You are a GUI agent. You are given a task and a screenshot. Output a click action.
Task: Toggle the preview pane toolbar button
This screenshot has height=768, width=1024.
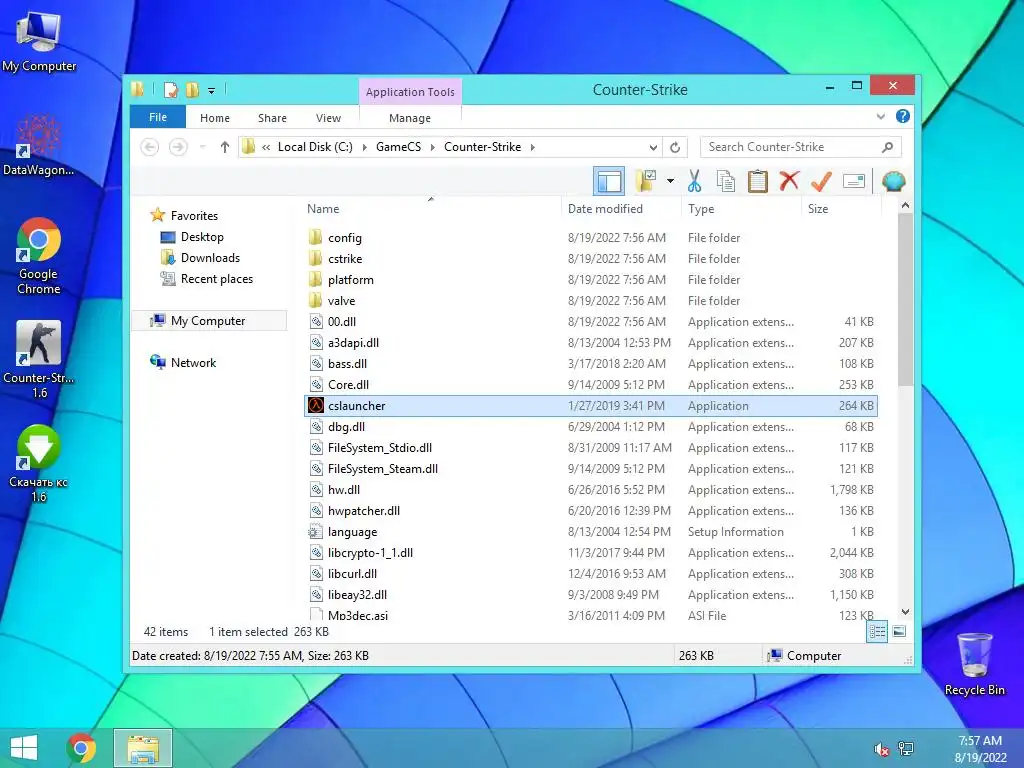click(609, 181)
